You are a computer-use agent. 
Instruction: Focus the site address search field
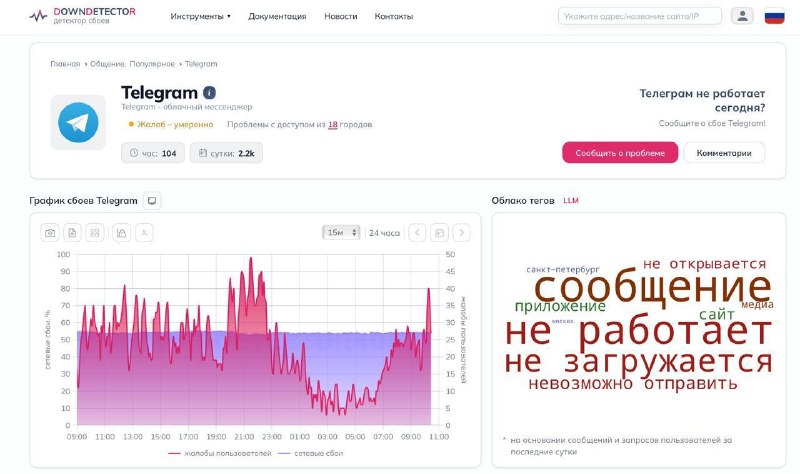640,16
